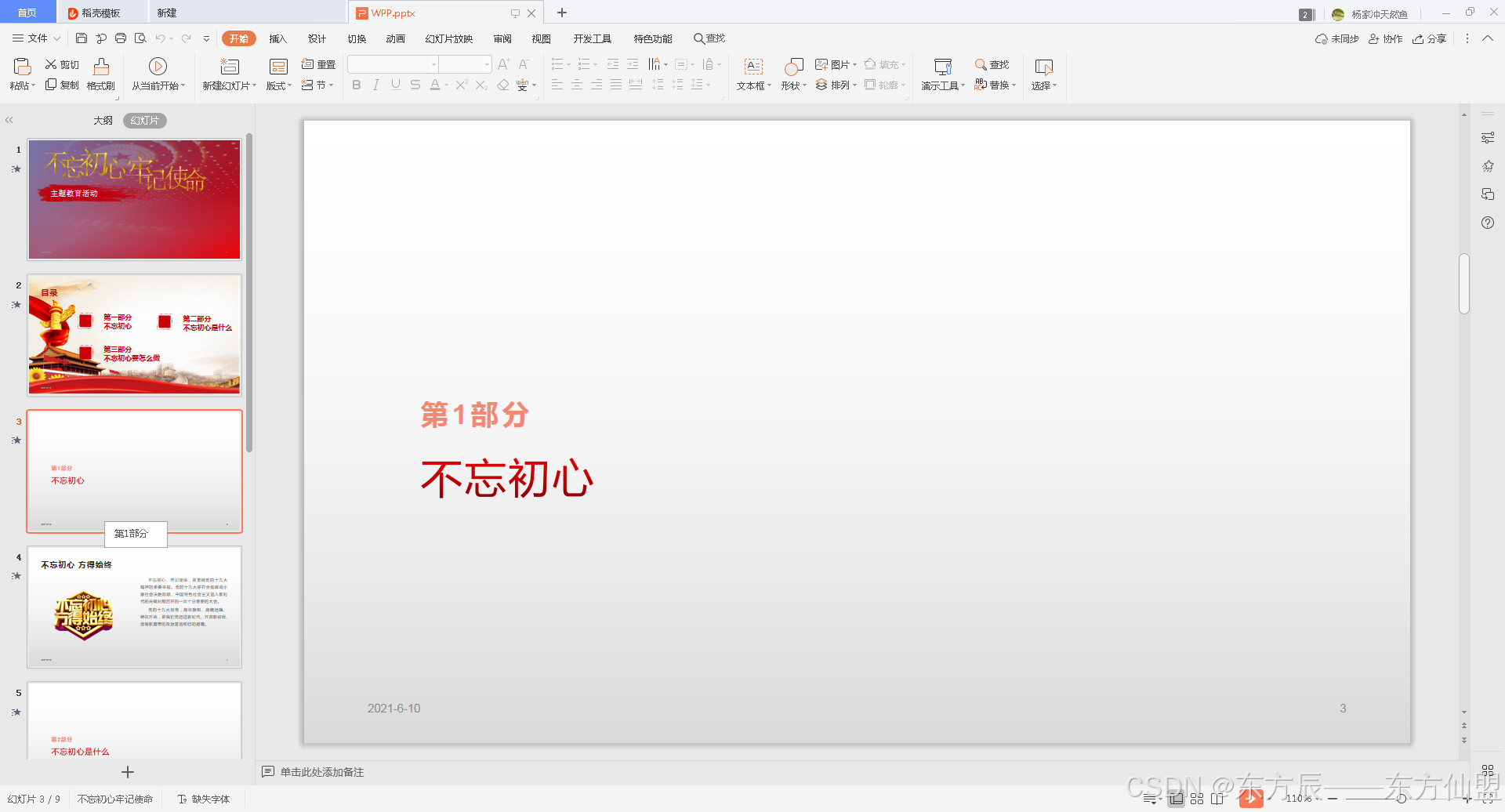Click the New Slide (新建幻灯片) icon
Image resolution: width=1505 pixels, height=812 pixels.
click(230, 67)
